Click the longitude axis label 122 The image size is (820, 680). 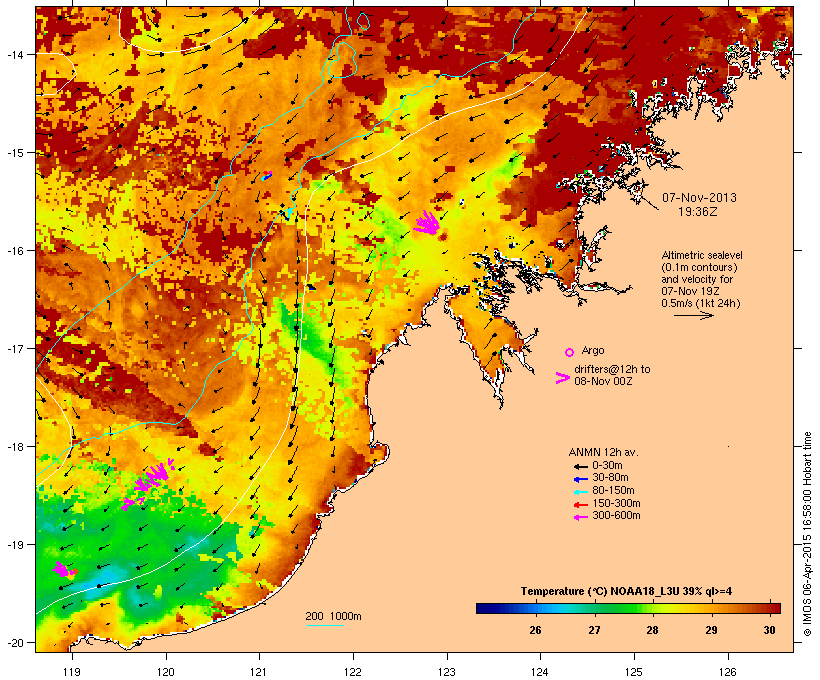point(353,672)
